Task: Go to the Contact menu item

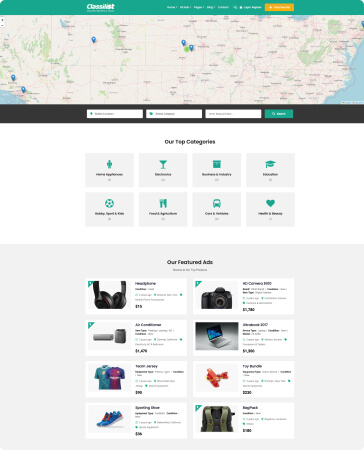Action: pos(223,7)
